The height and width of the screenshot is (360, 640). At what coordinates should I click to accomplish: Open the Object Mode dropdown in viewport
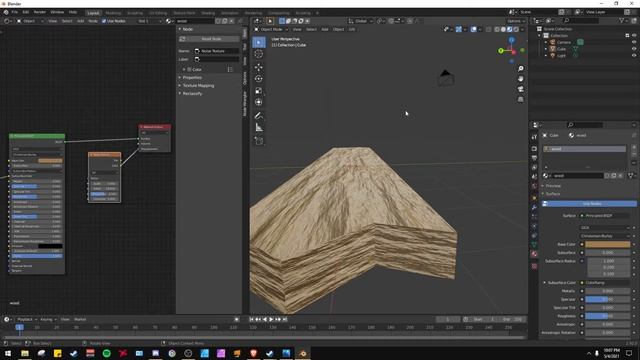[271, 29]
